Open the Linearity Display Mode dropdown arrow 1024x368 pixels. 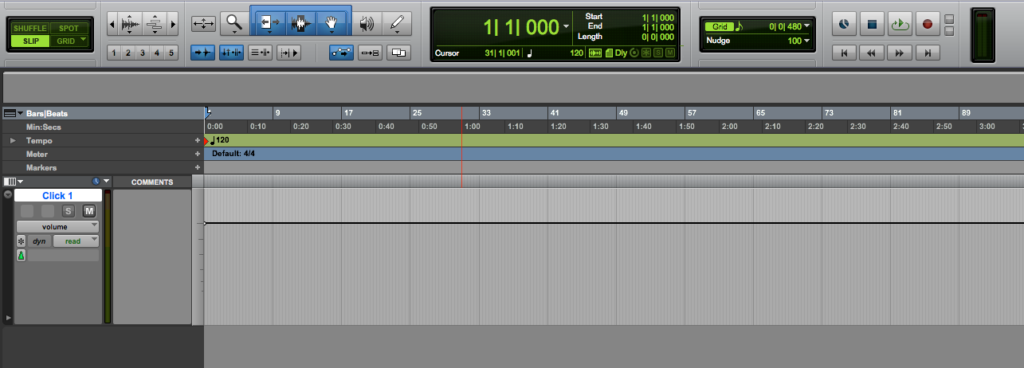[x=106, y=181]
